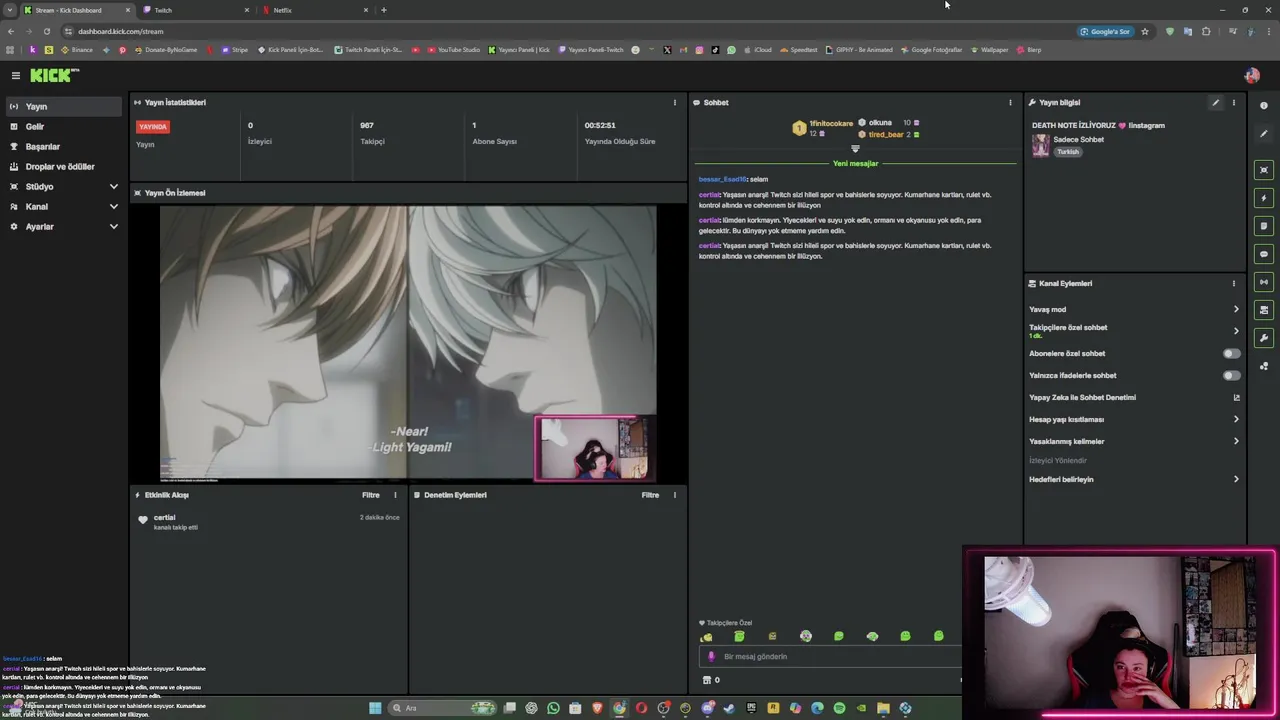This screenshot has height=720, width=1280.
Task: Select Droplar ve ödüller in sidebar
Action: coord(64,166)
